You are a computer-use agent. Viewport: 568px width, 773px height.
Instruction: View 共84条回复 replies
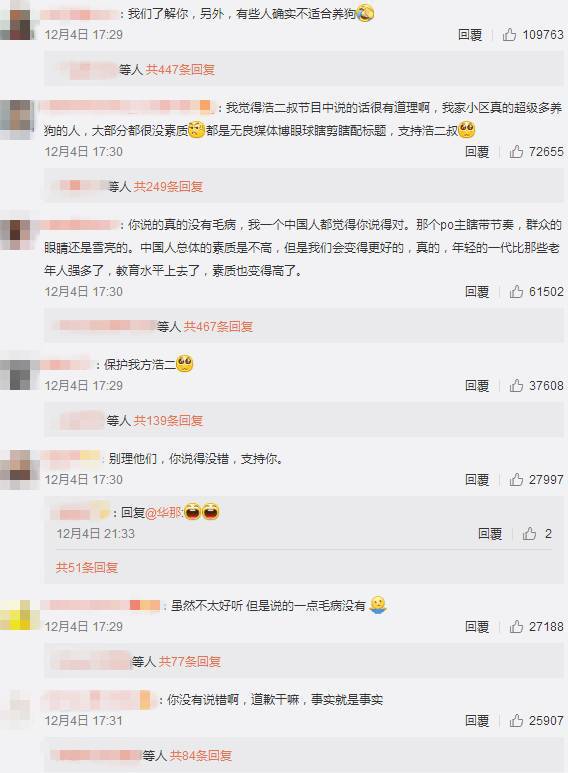pyautogui.click(x=201, y=755)
